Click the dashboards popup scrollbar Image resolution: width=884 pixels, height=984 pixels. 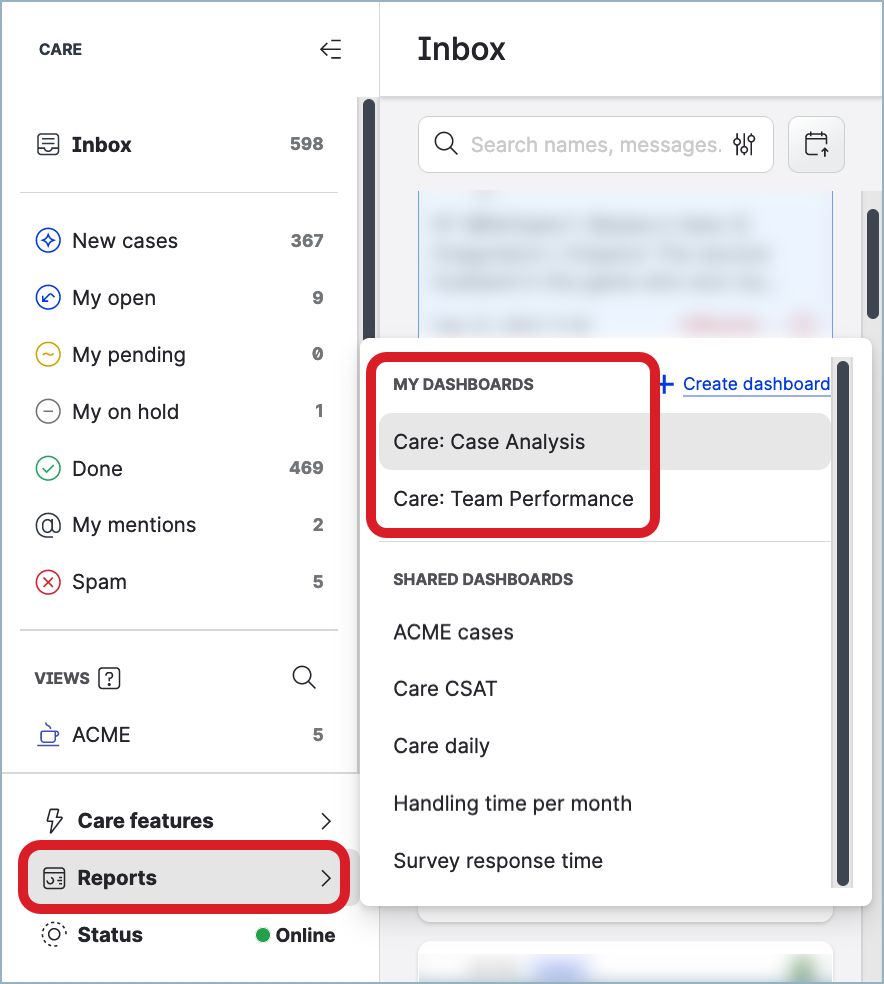(842, 620)
